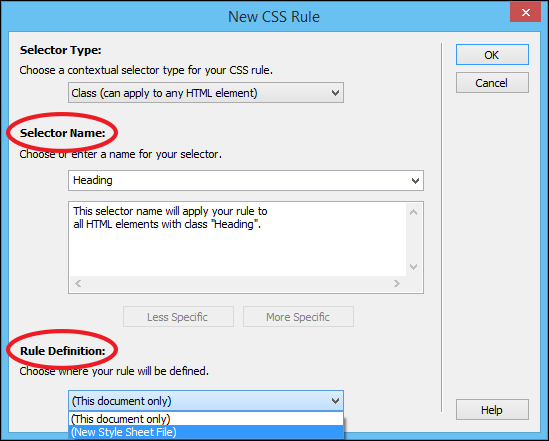Click the More Specific button
Viewport: 549px width, 441px height.
[298, 317]
